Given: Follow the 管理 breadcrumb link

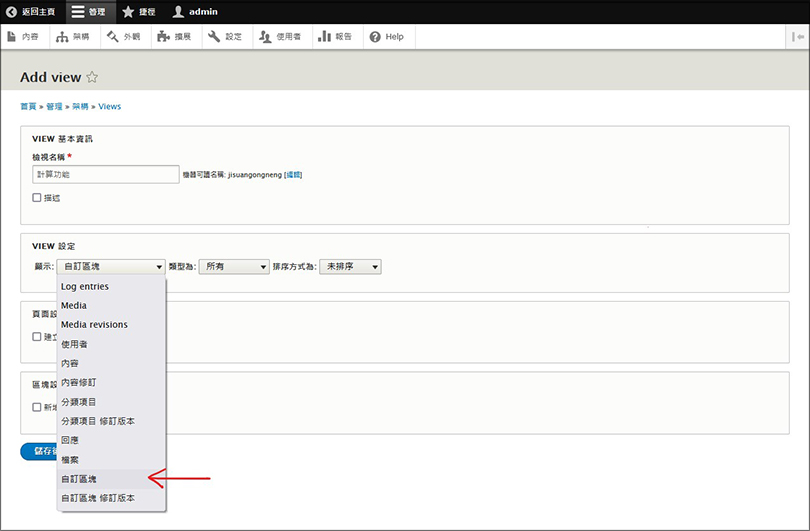Looking at the screenshot, I should pyautogui.click(x=54, y=106).
